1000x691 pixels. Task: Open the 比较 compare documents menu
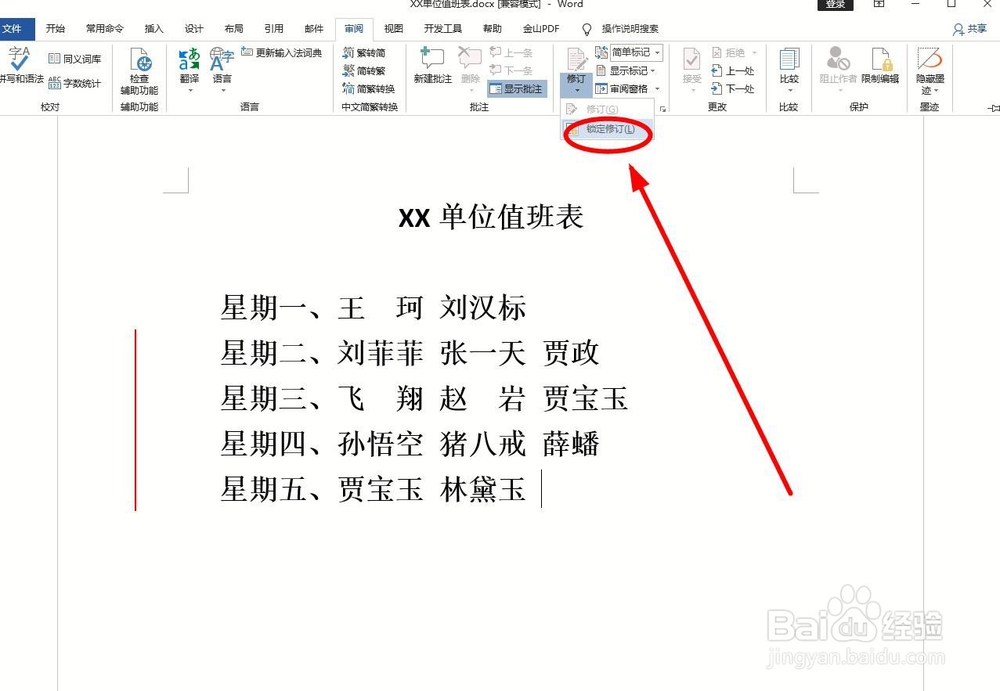pyautogui.click(x=789, y=69)
